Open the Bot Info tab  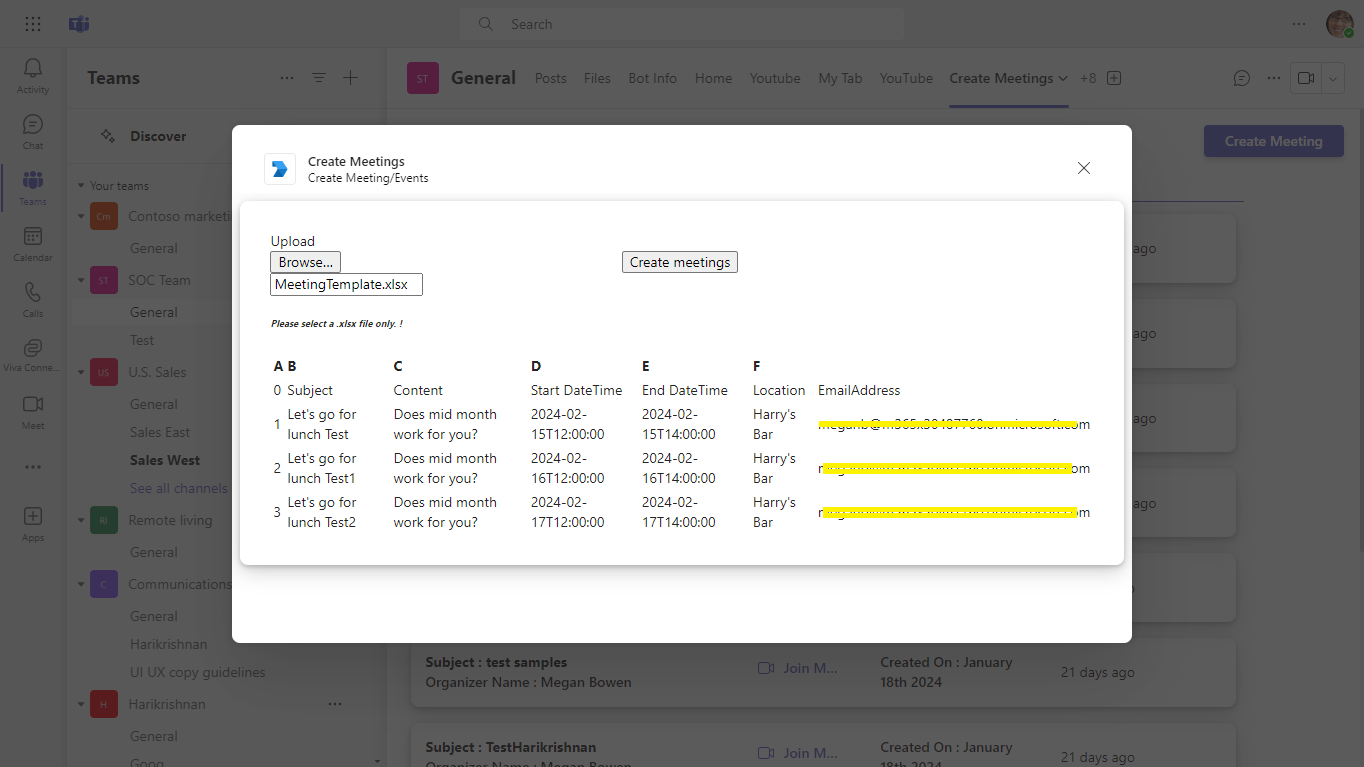pyautogui.click(x=653, y=78)
